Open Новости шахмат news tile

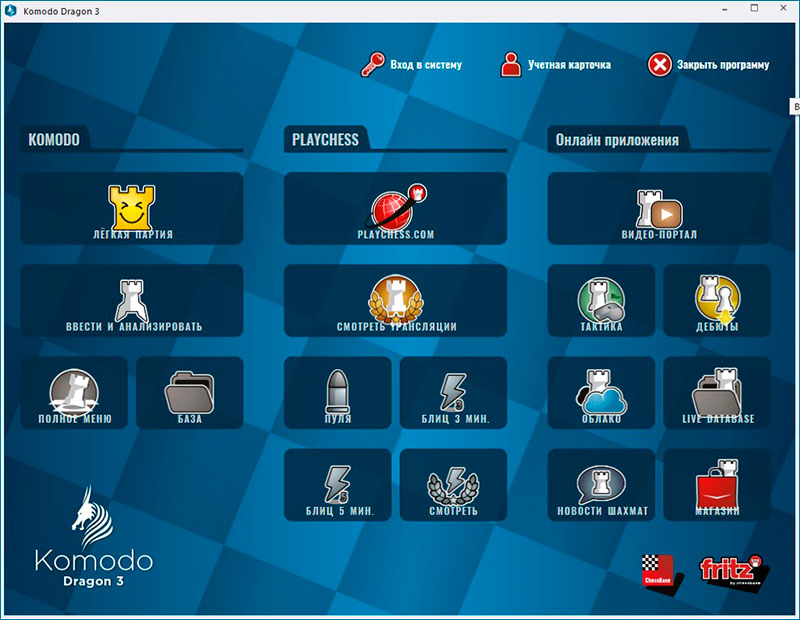tap(601, 484)
